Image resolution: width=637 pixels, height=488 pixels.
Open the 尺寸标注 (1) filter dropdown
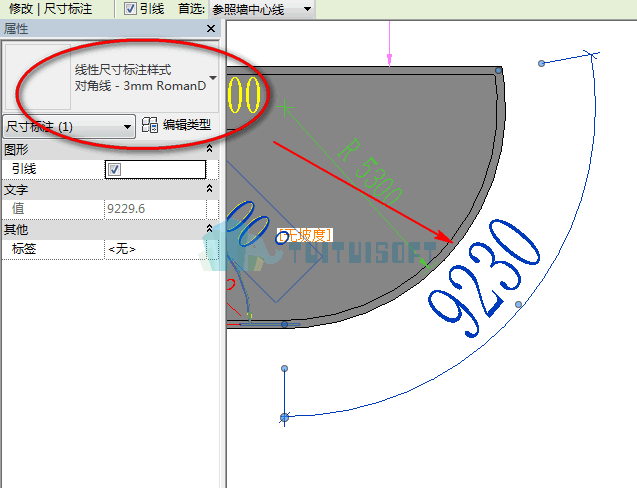[69, 127]
